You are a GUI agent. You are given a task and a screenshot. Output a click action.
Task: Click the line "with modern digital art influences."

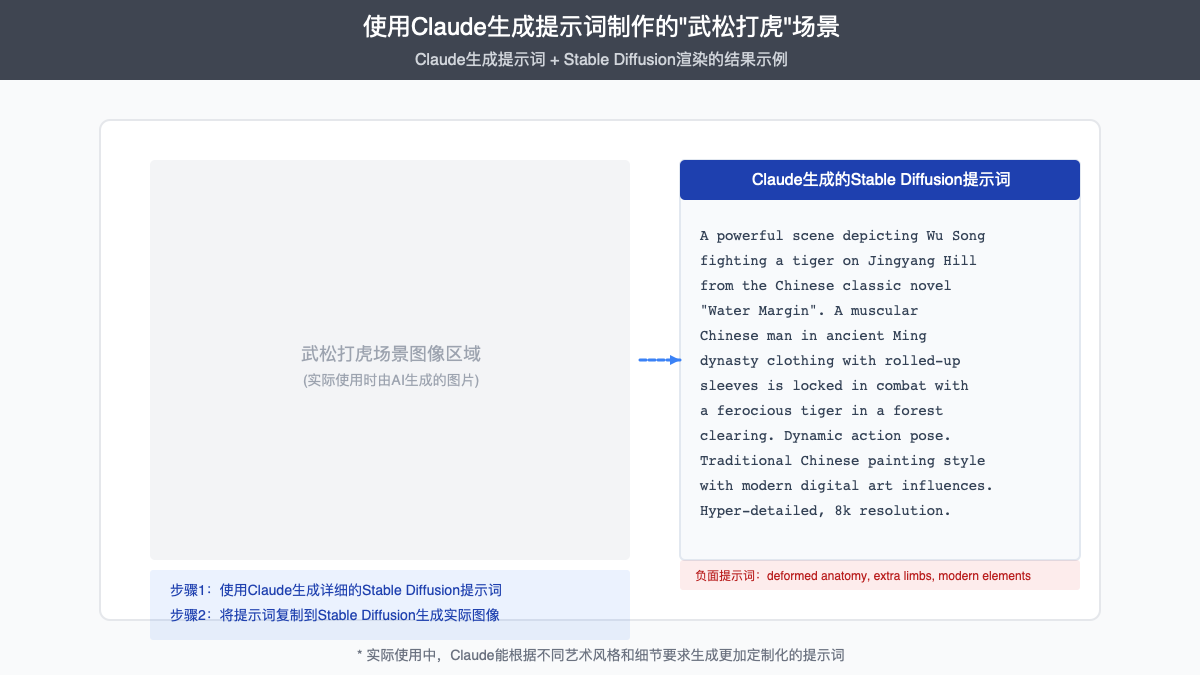point(846,486)
